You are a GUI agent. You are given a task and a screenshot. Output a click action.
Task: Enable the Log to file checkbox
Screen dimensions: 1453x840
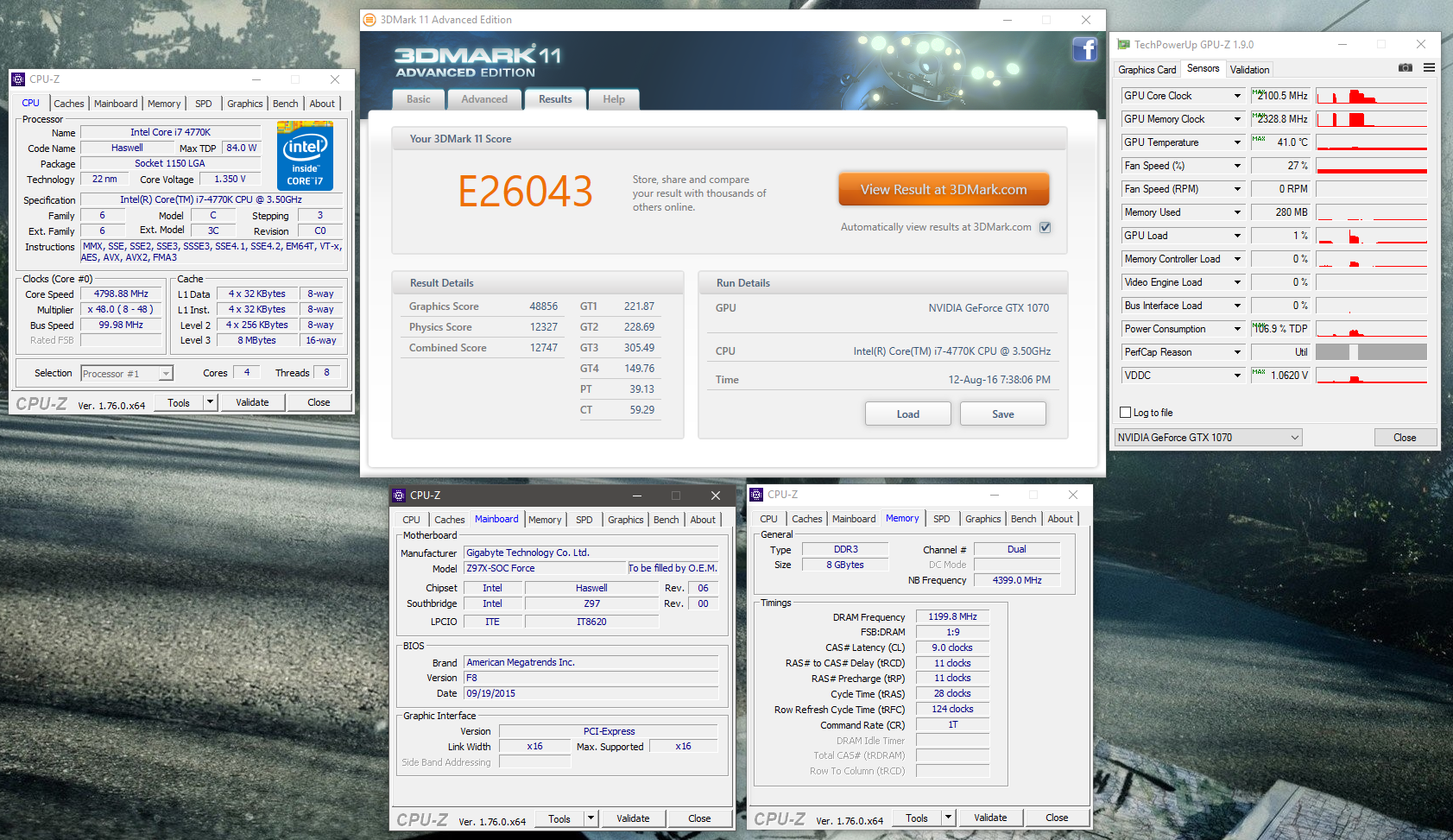point(1125,413)
